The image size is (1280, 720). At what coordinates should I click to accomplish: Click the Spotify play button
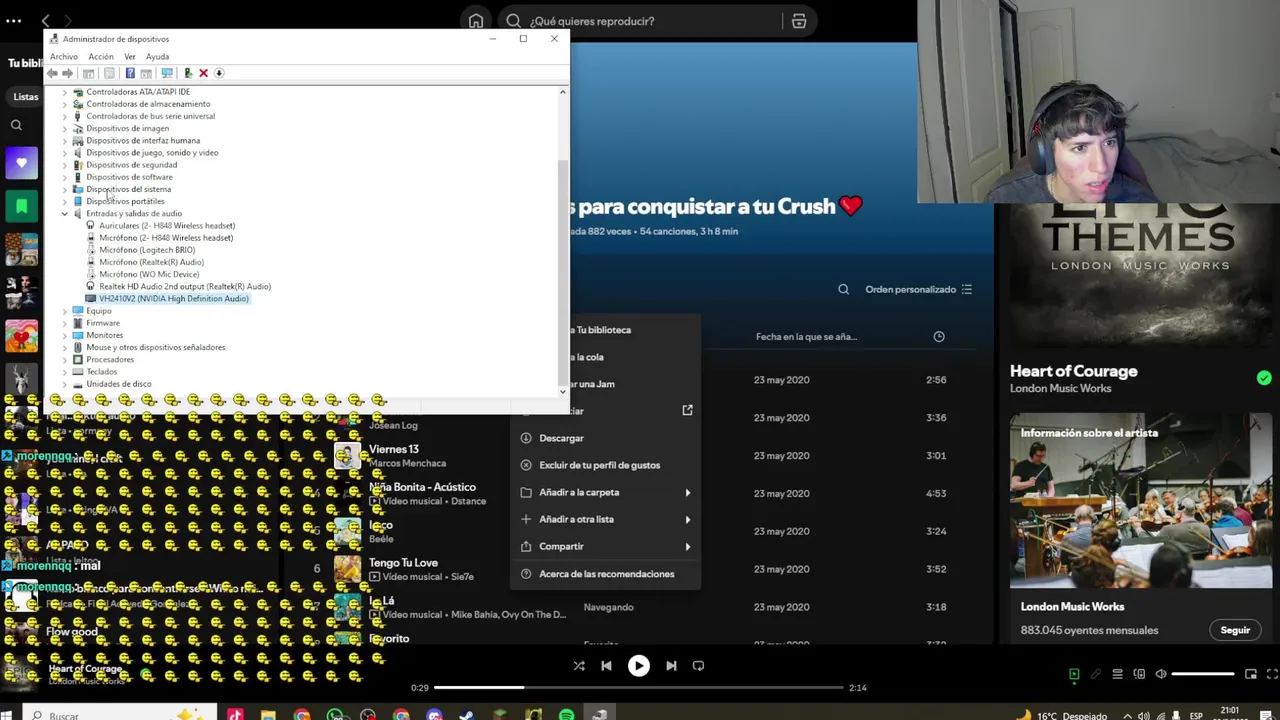click(638, 666)
